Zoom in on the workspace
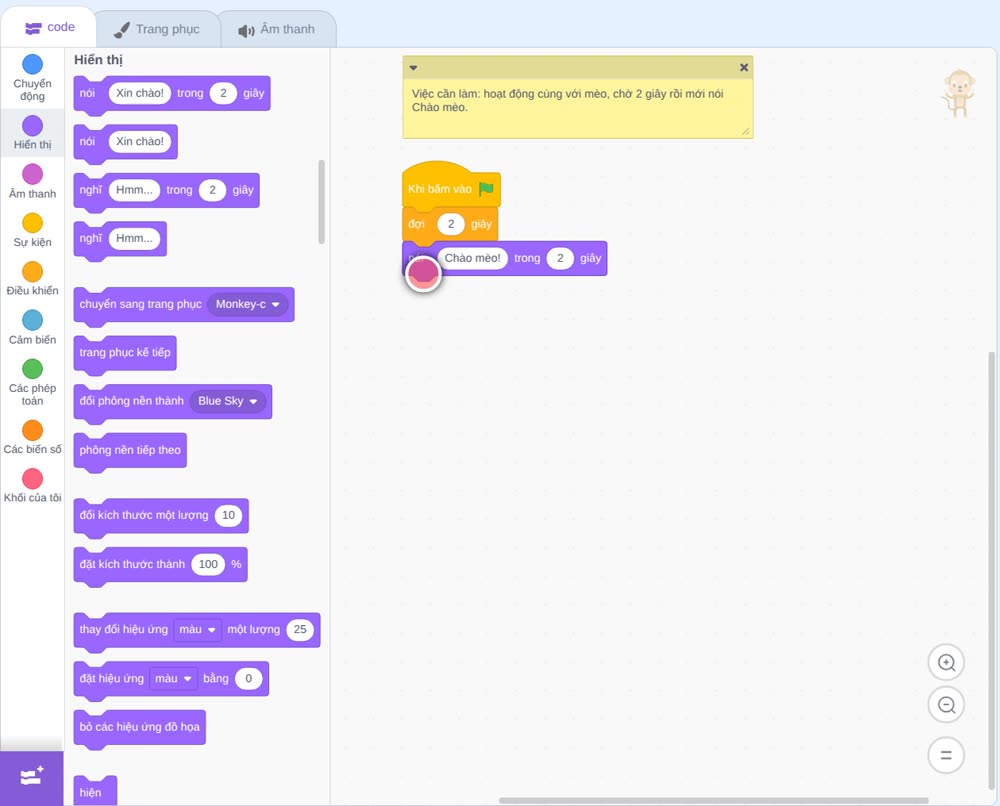 point(946,663)
